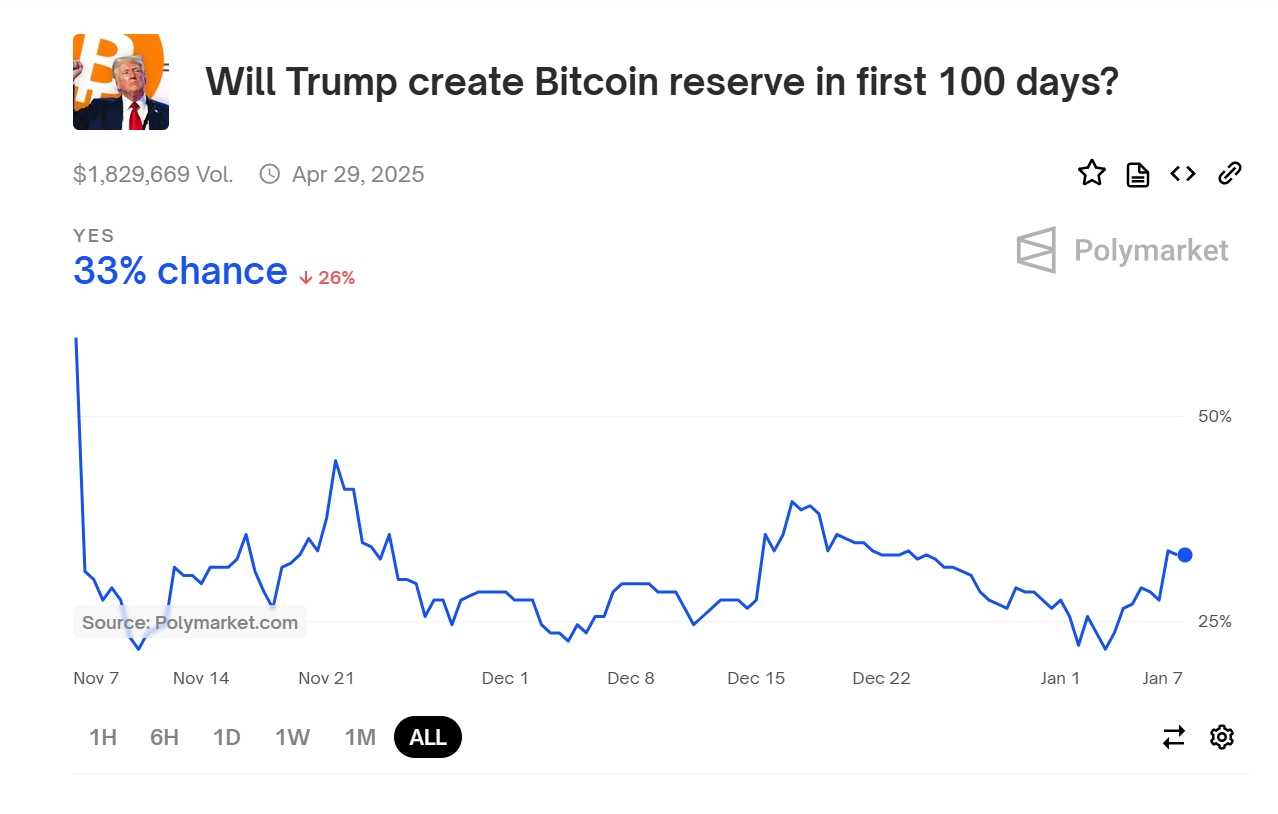
Task: Click the clock icon beside end date
Action: pyautogui.click(x=269, y=174)
